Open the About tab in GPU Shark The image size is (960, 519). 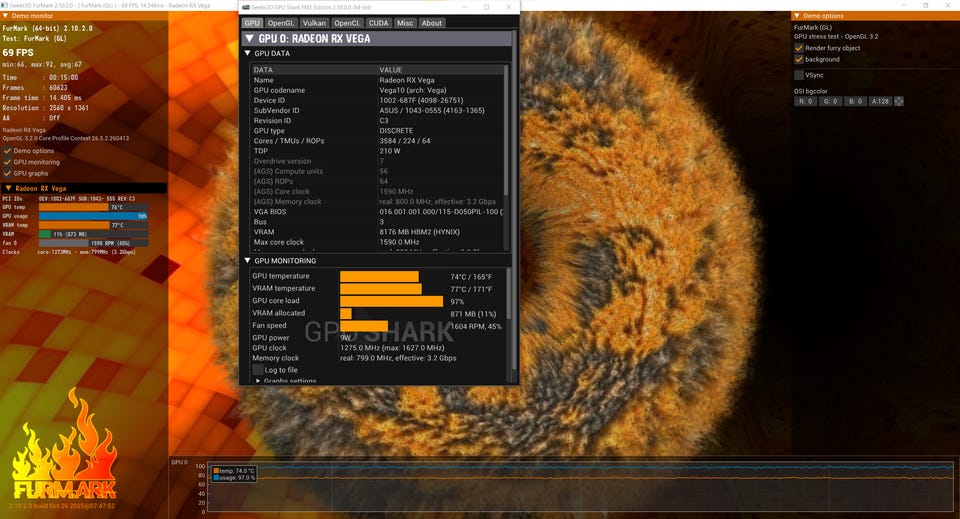432,23
